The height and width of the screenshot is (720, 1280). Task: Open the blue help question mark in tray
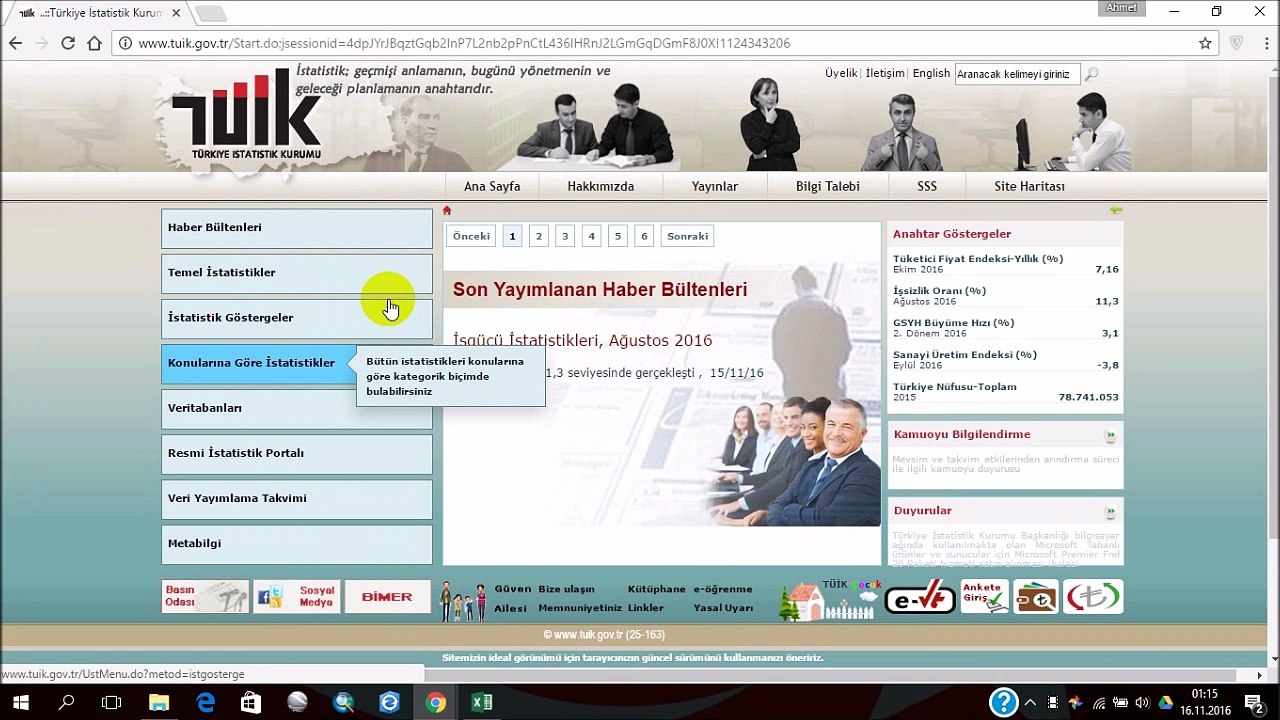coord(1003,702)
